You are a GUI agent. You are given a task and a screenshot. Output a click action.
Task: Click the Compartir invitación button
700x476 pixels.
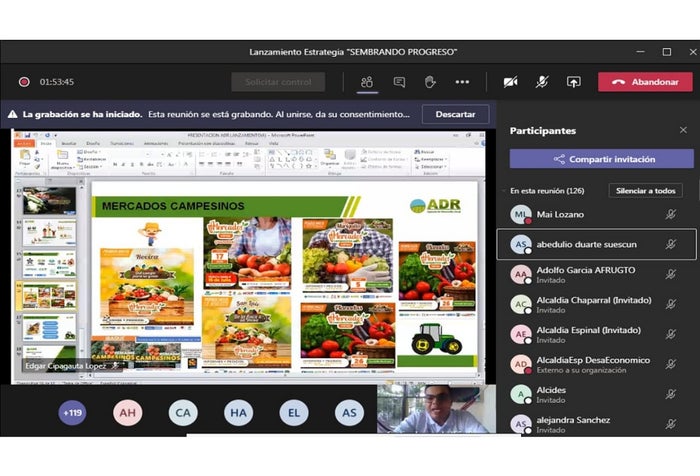601,159
